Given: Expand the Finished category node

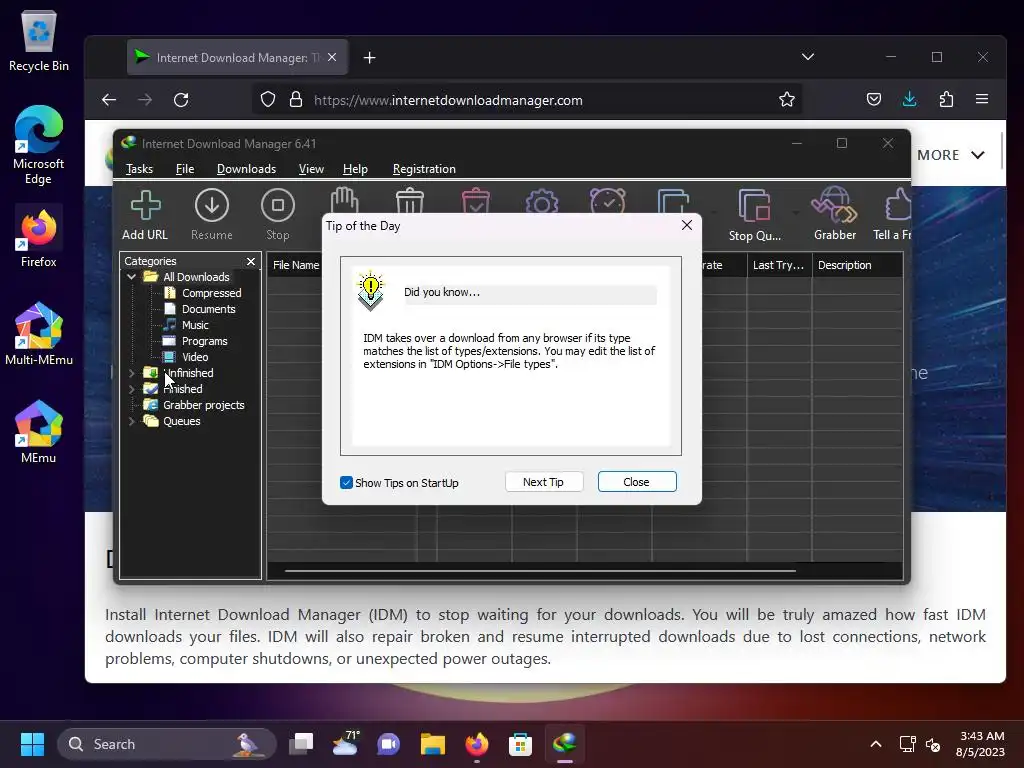Looking at the screenshot, I should coord(132,389).
